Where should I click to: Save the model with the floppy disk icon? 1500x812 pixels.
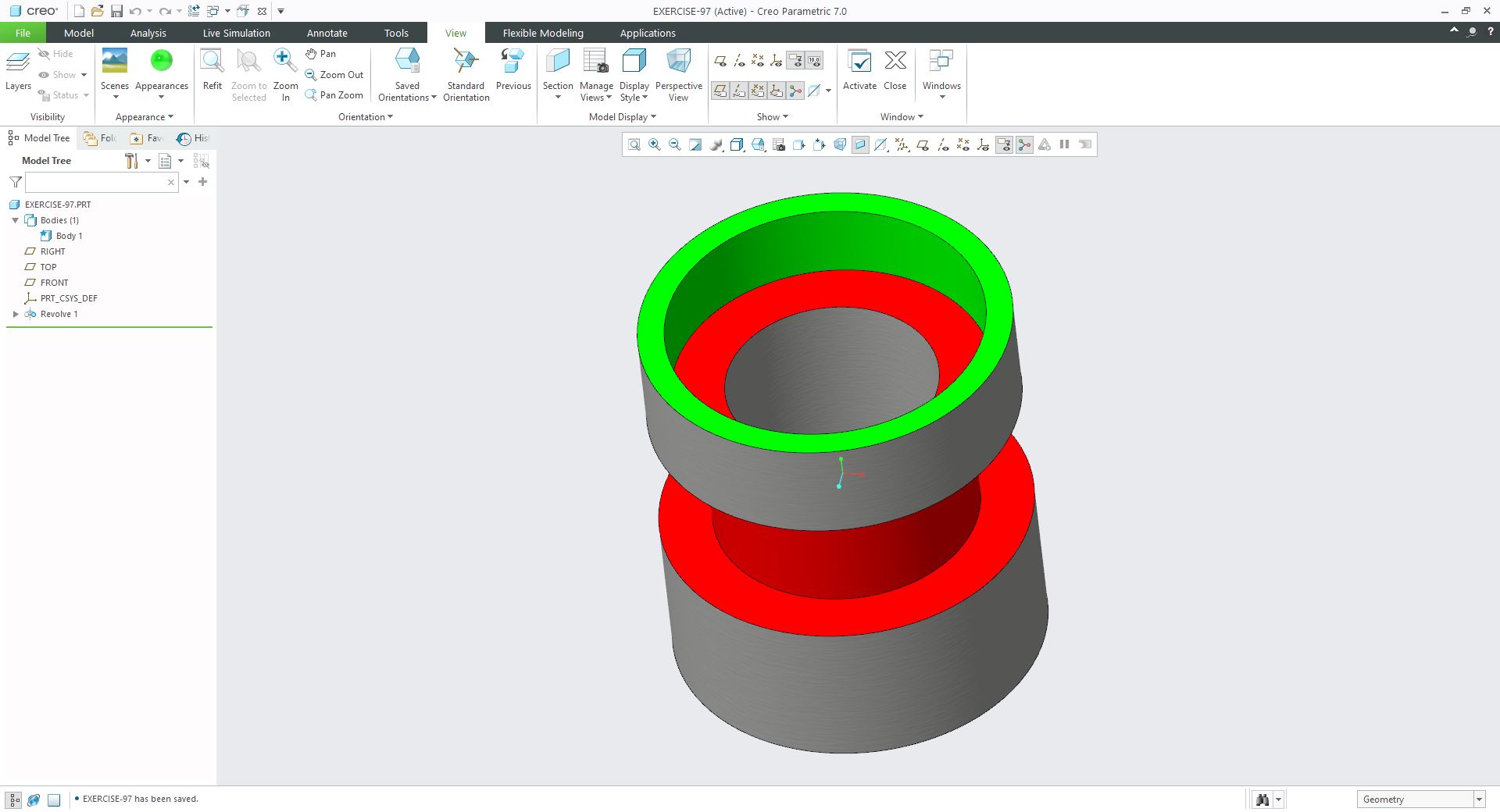click(116, 11)
